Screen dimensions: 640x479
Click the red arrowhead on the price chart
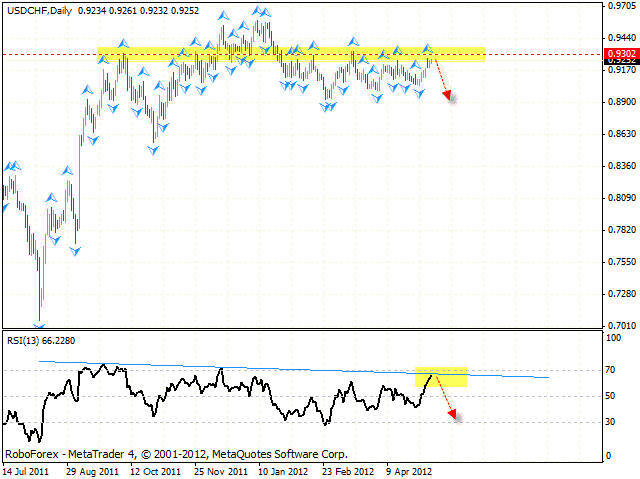point(448,97)
